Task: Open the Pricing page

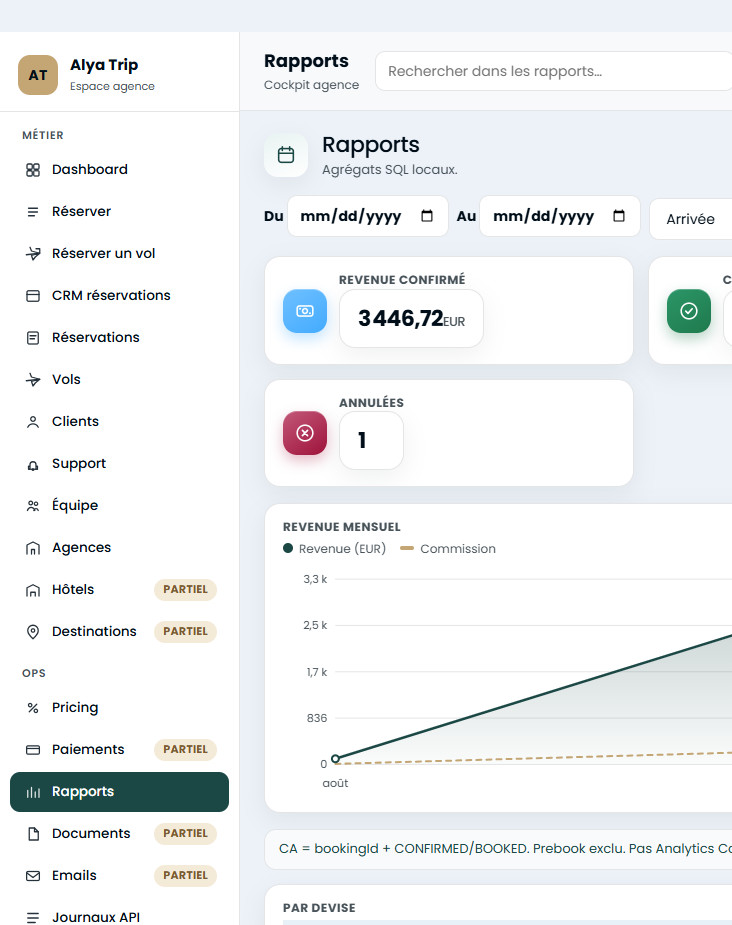Action: click(119, 708)
